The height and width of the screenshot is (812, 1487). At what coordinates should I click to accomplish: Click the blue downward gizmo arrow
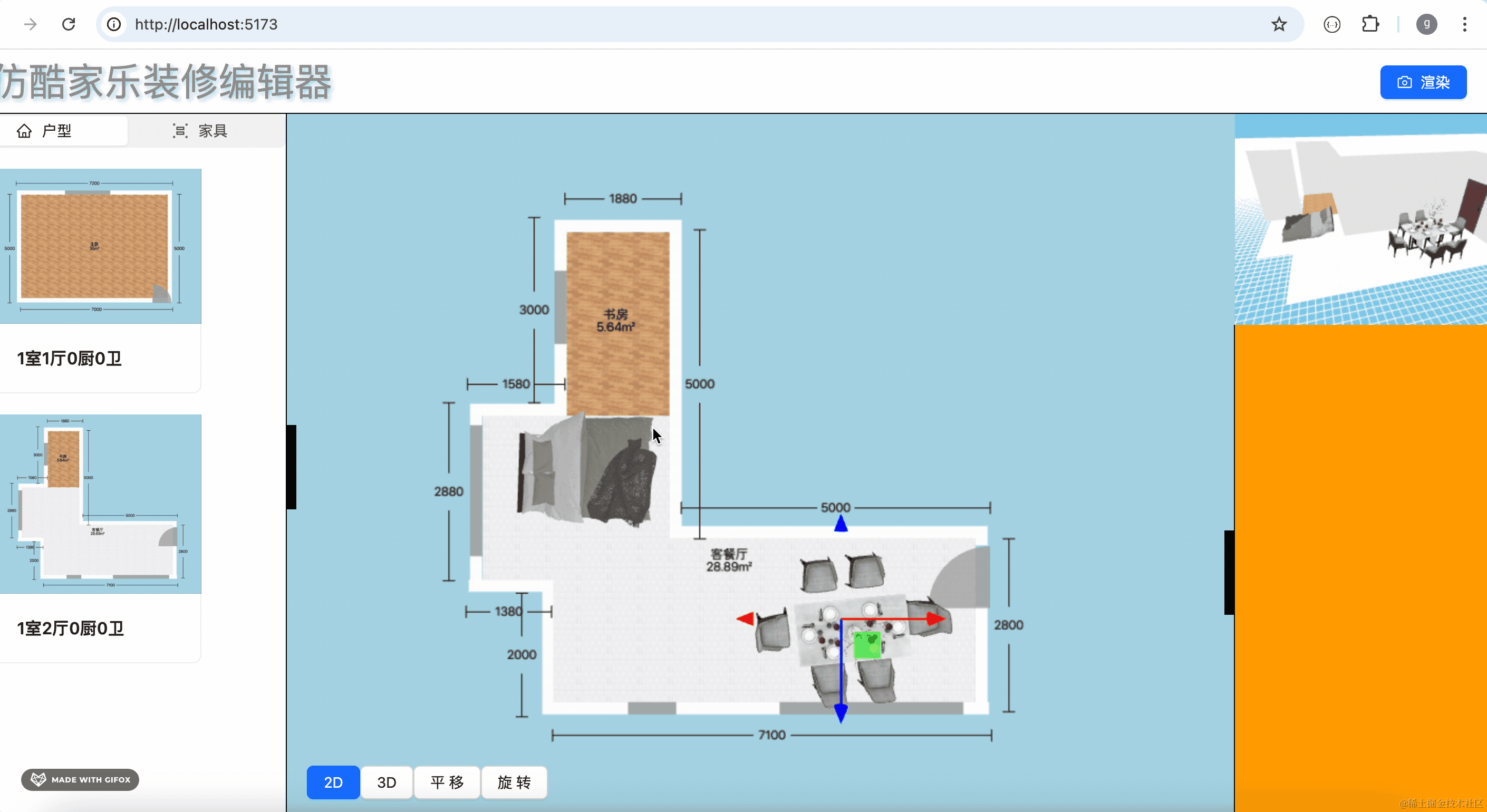841,713
